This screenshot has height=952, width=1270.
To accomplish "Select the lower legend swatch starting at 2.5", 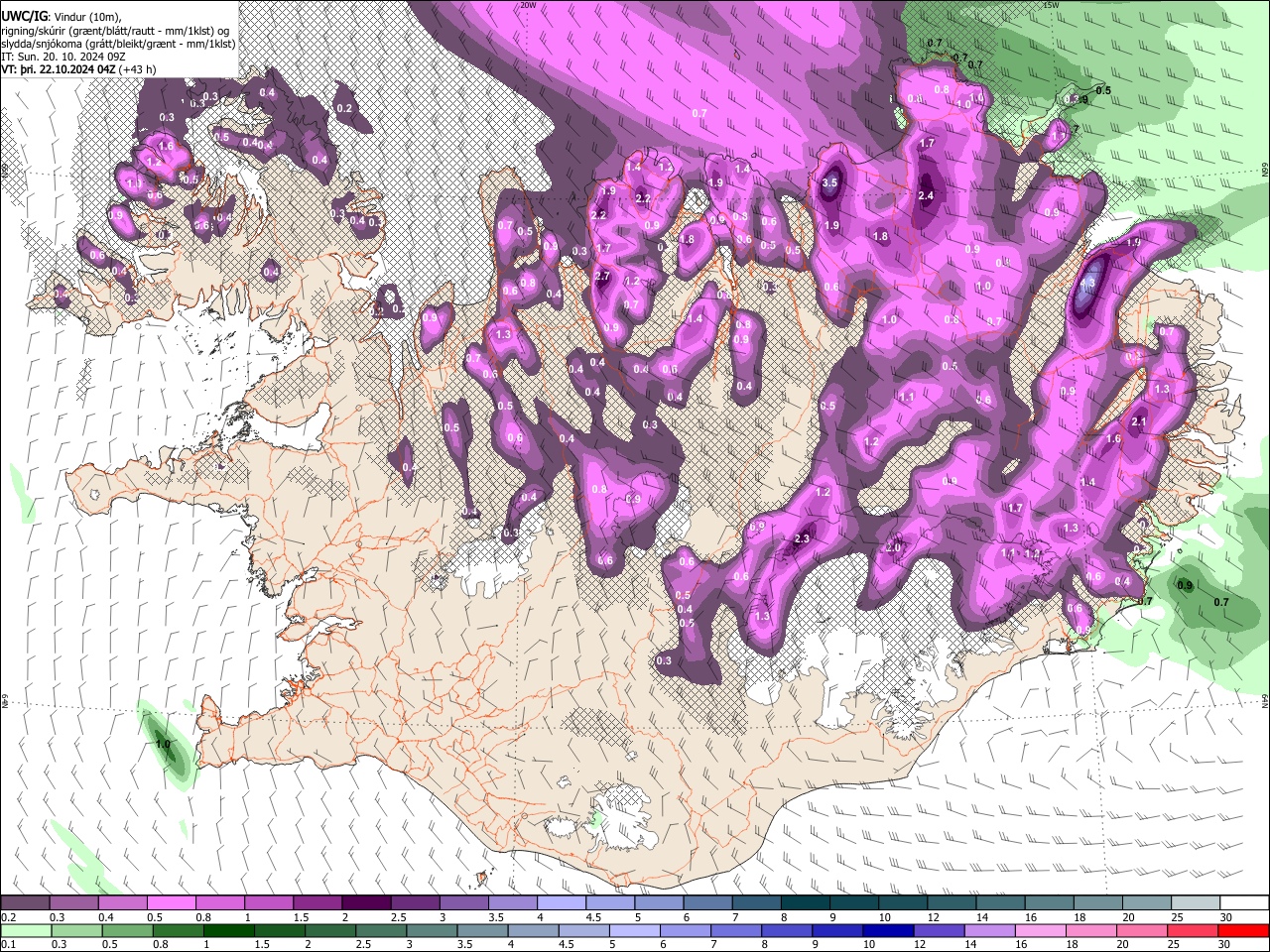I will click(x=380, y=930).
